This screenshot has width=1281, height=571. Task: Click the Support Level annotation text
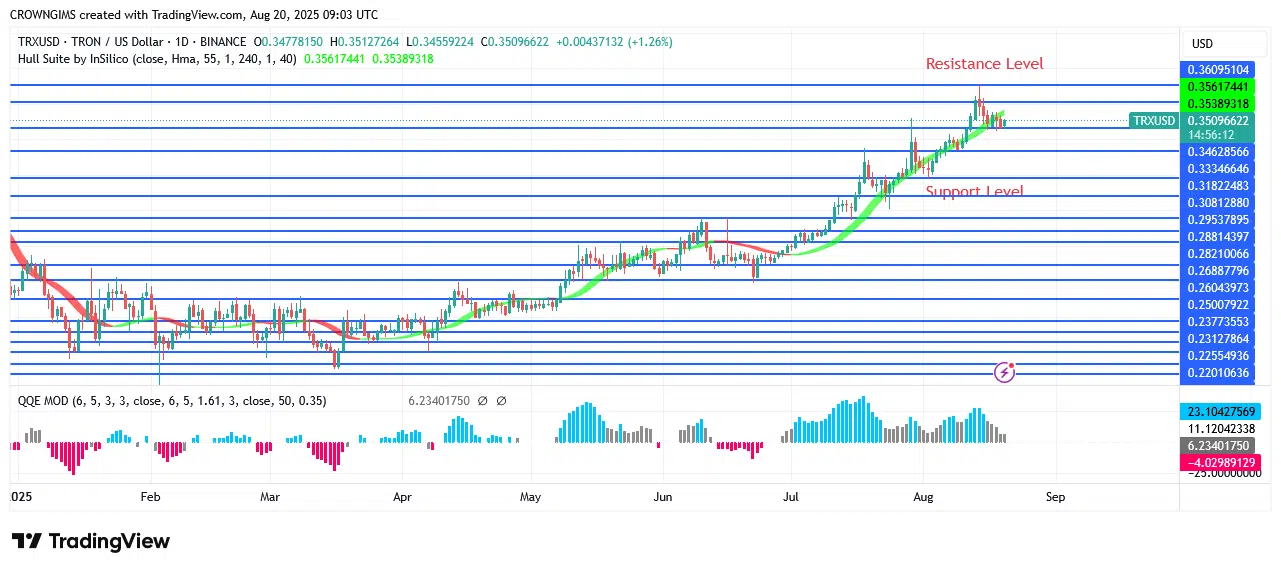point(974,192)
